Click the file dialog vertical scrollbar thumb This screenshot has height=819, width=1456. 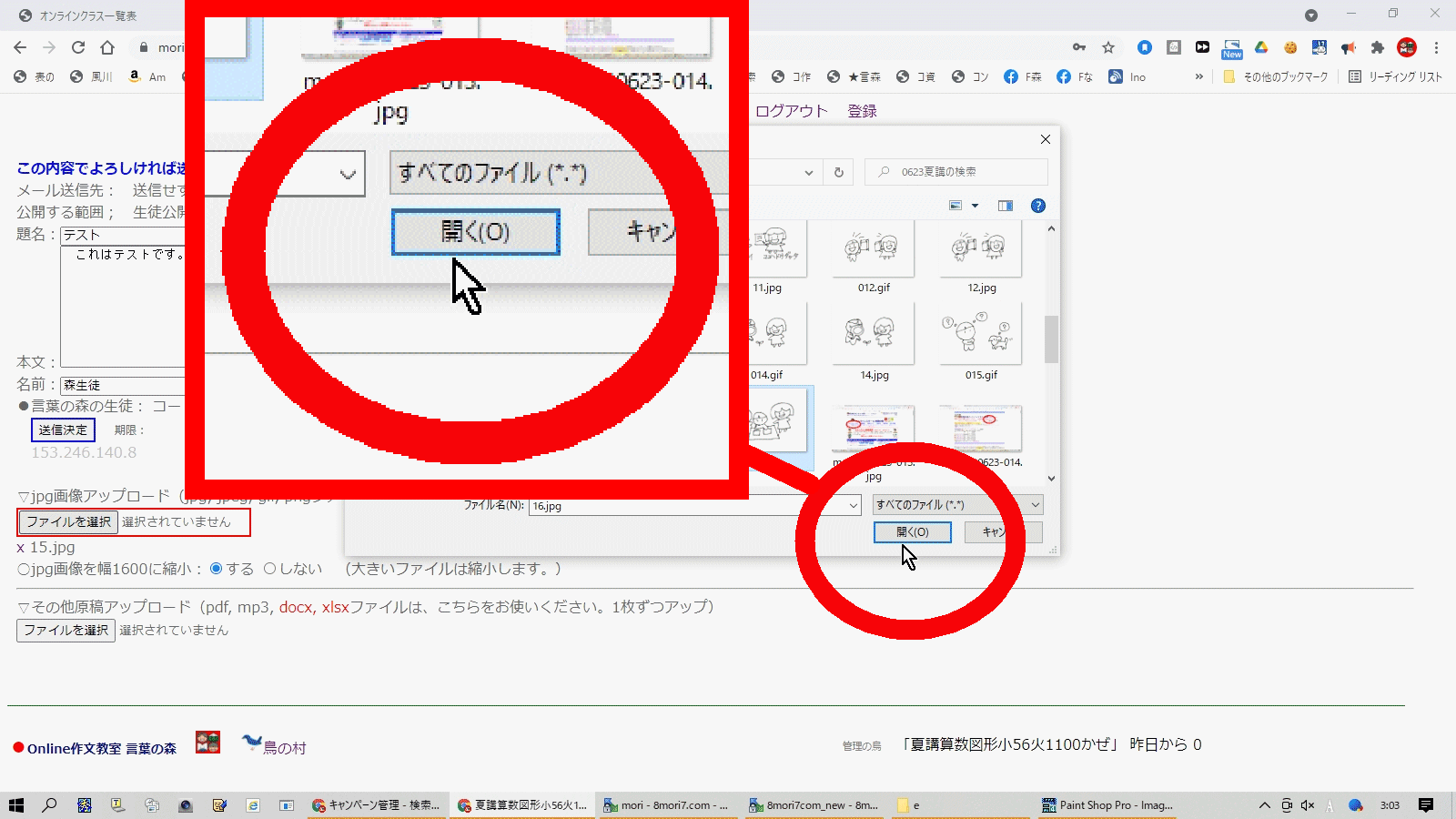(x=1051, y=339)
